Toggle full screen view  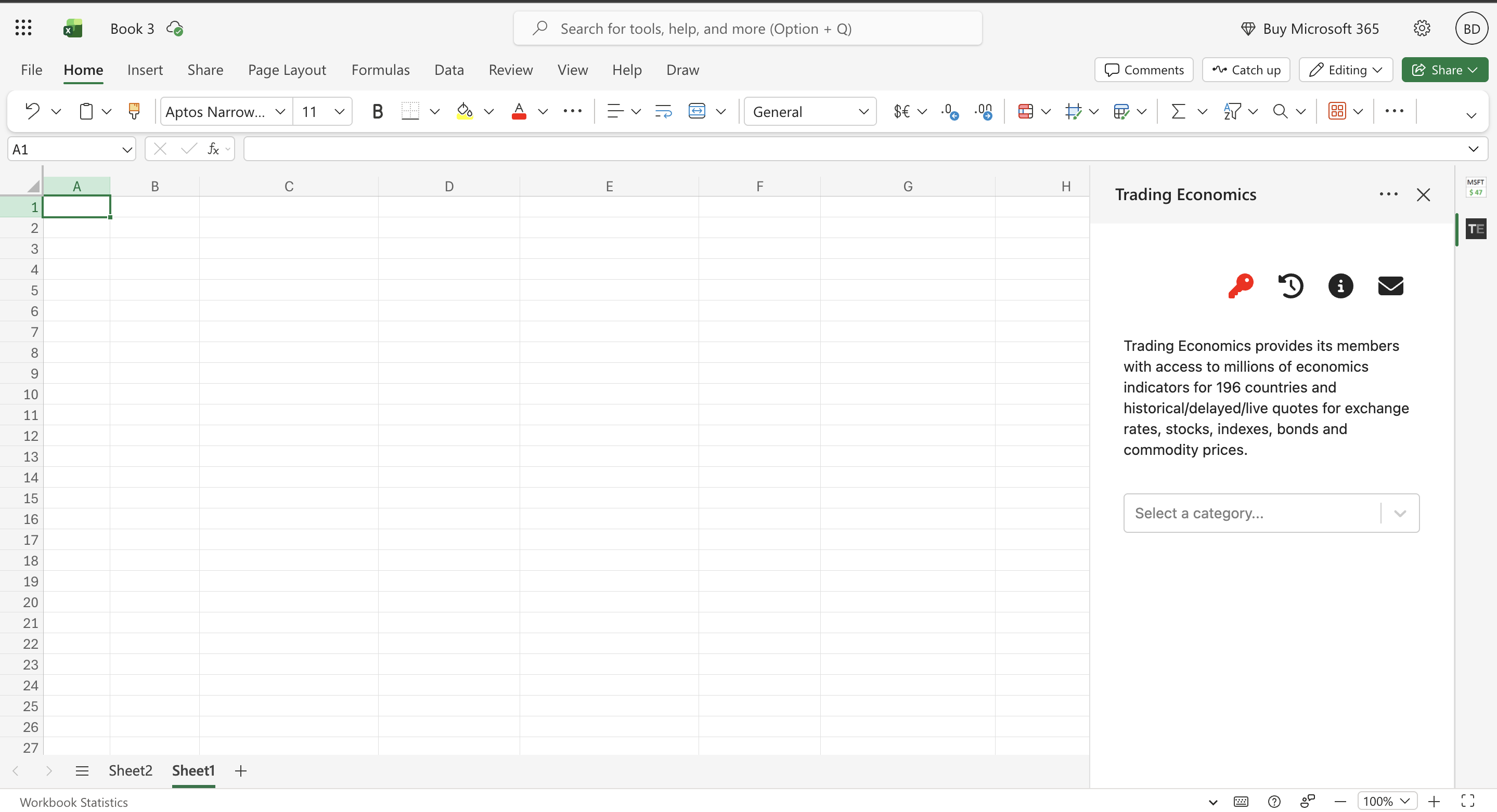click(1468, 801)
